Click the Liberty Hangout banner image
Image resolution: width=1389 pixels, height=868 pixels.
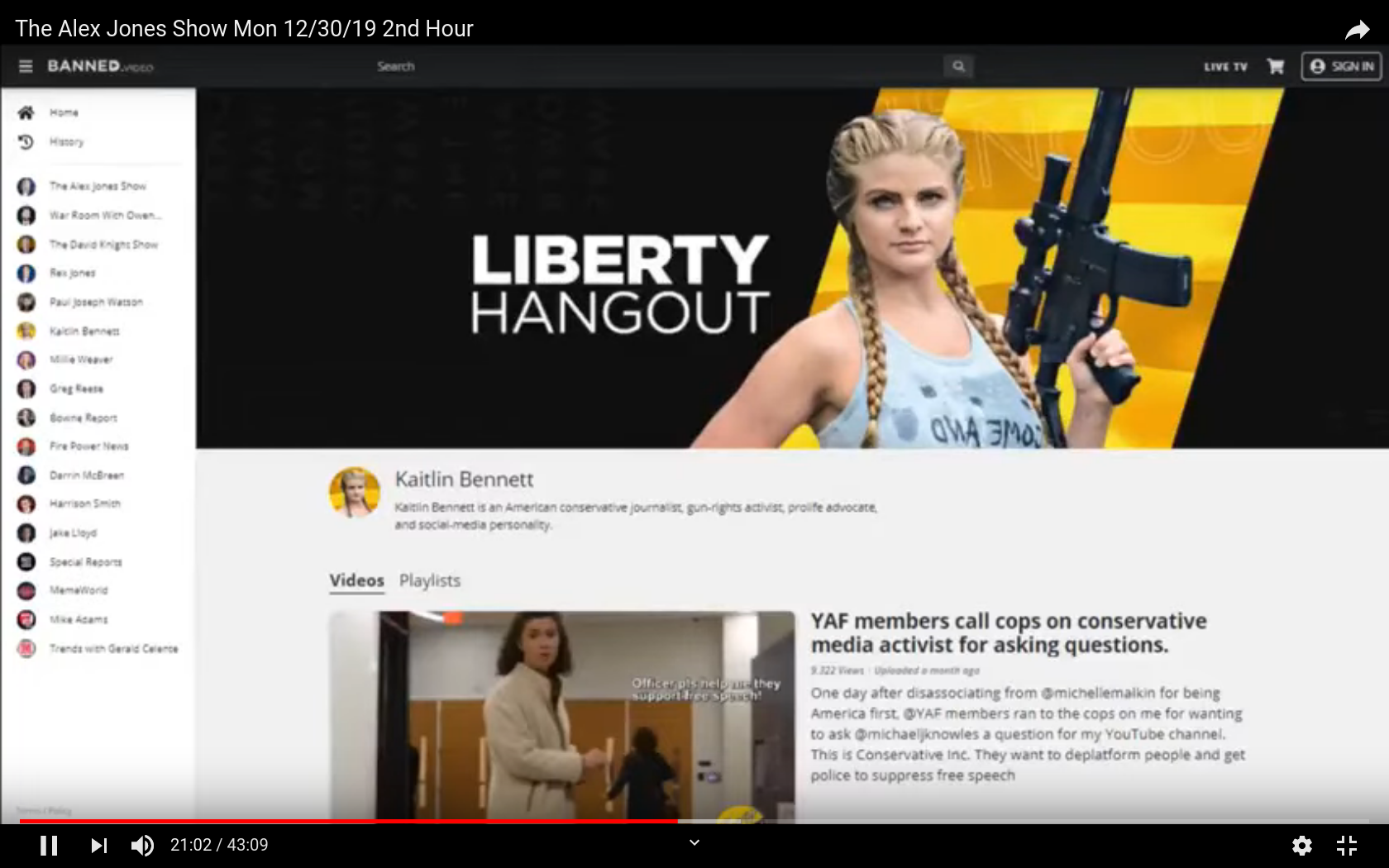click(792, 268)
